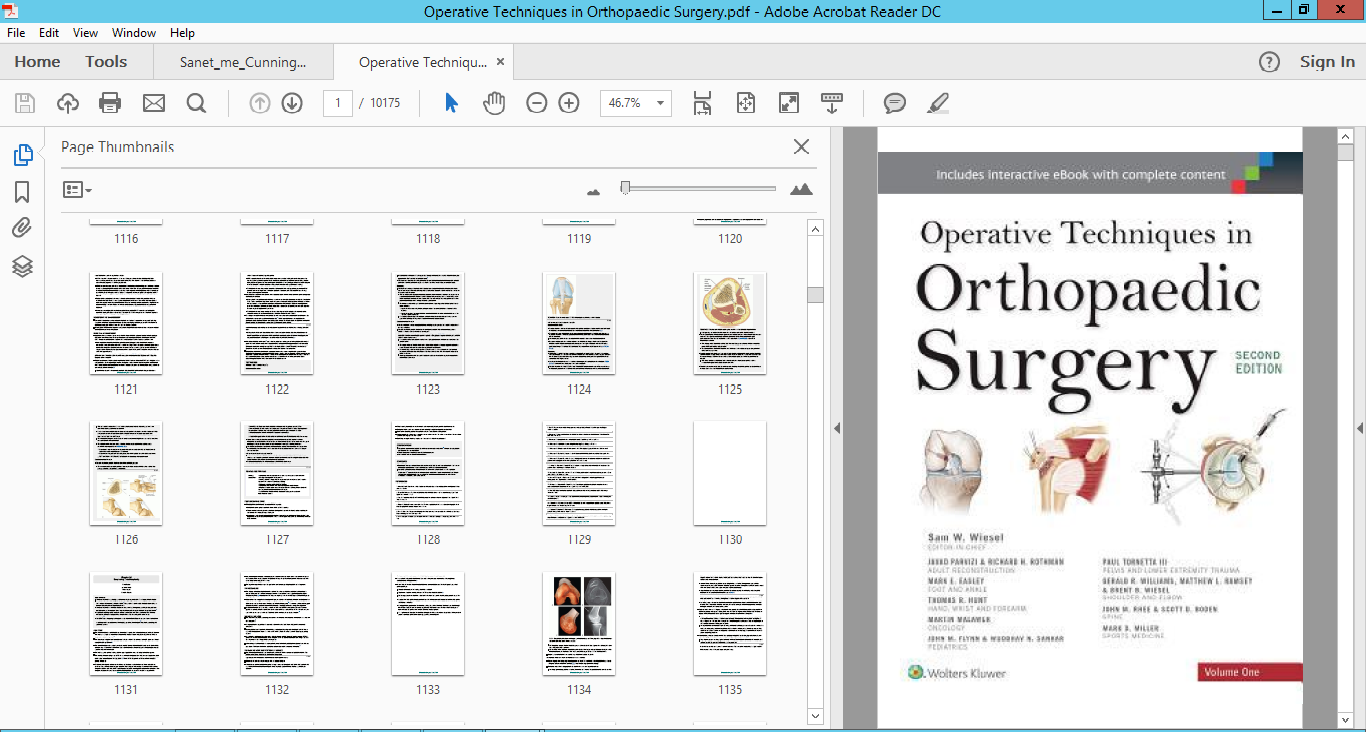
Task: Open the Help menu
Action: pyautogui.click(x=182, y=33)
